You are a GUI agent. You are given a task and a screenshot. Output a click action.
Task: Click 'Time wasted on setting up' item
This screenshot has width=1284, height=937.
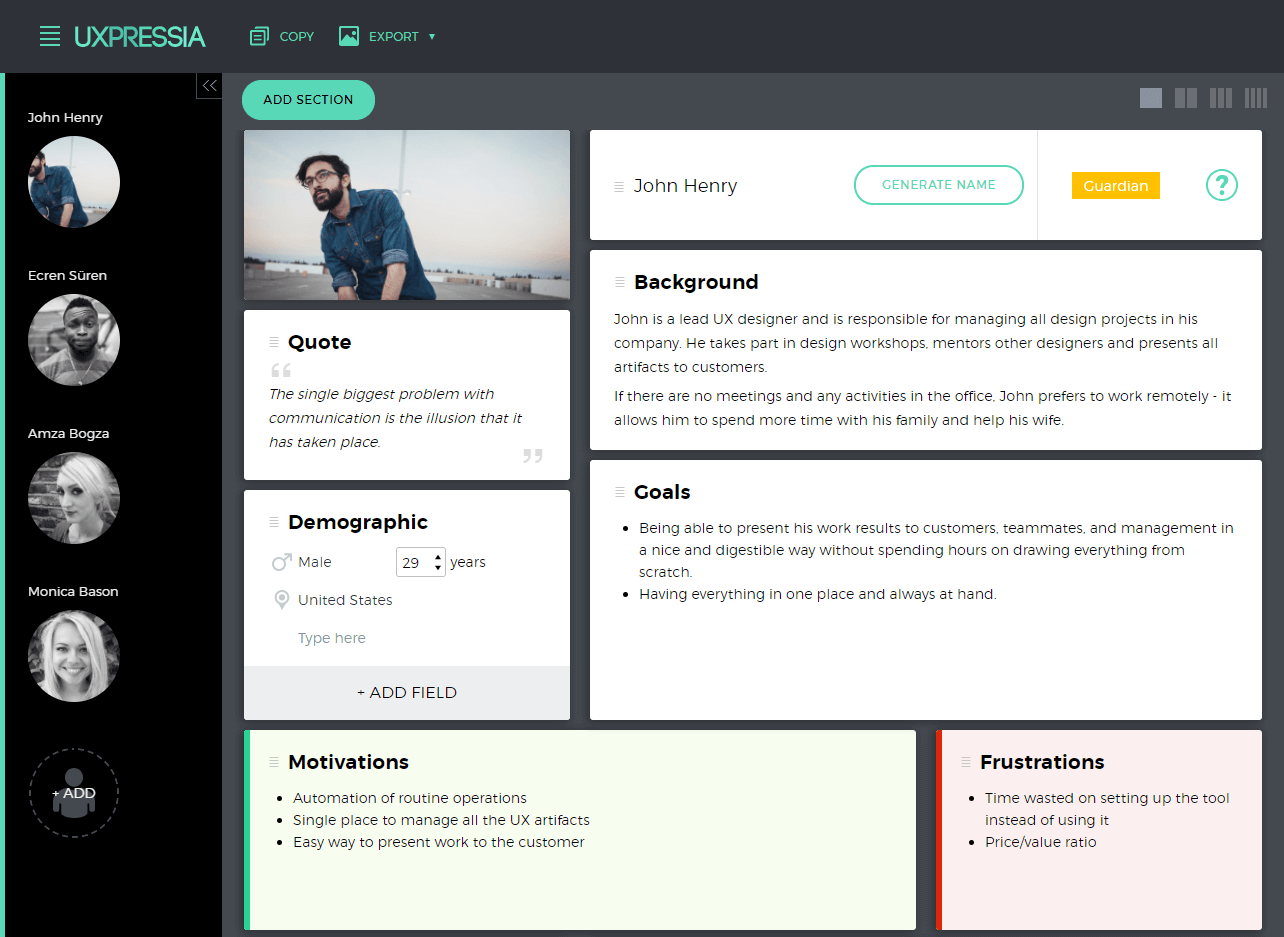coord(1107,809)
